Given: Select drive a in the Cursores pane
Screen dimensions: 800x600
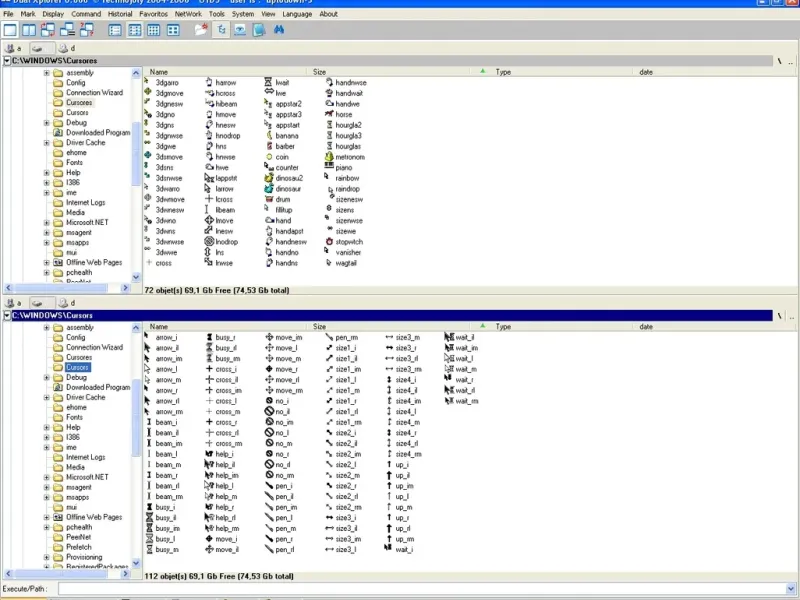Looking at the screenshot, I should coord(13,48).
